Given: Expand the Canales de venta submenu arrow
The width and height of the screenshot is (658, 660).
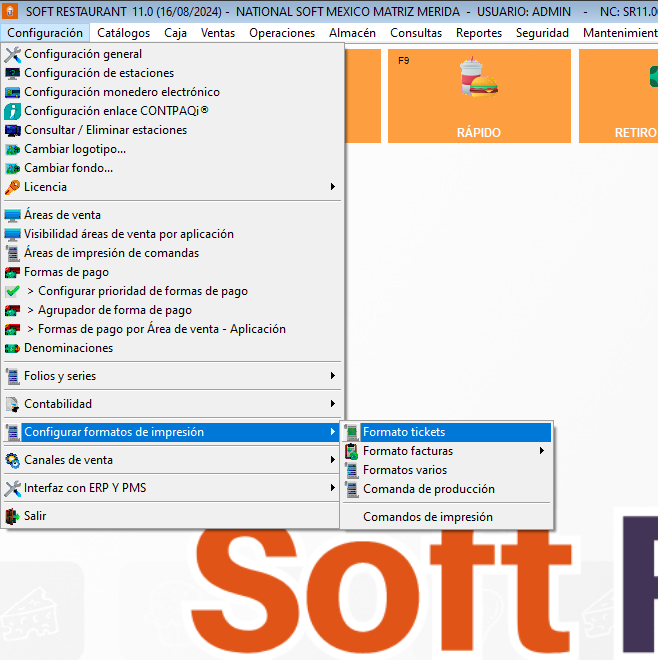Looking at the screenshot, I should [333, 460].
